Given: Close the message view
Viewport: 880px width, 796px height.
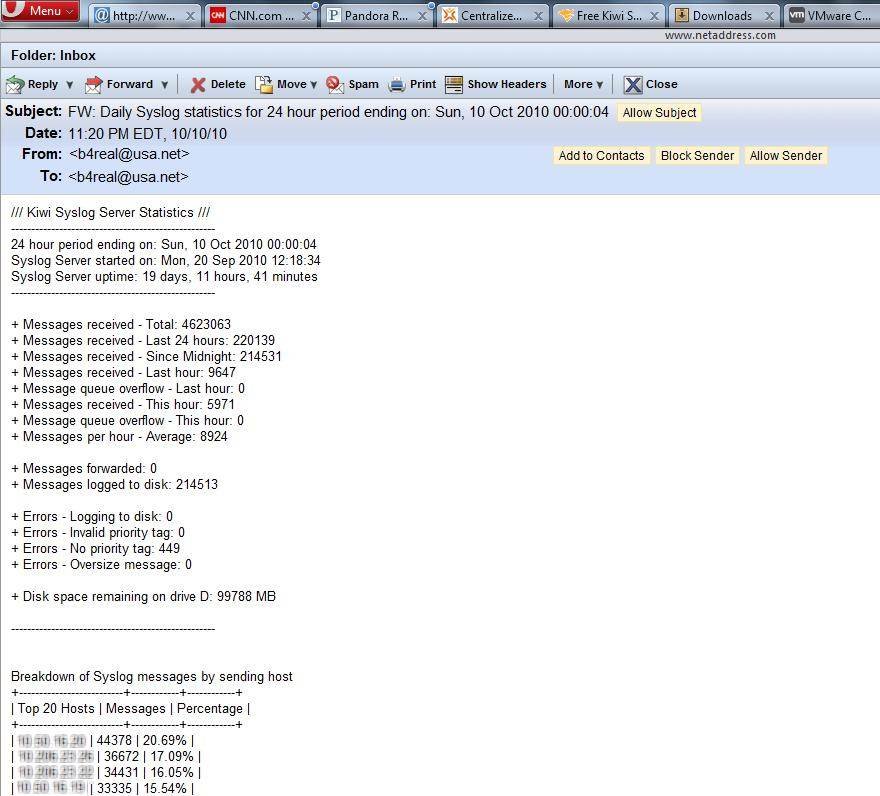Looking at the screenshot, I should pos(650,85).
